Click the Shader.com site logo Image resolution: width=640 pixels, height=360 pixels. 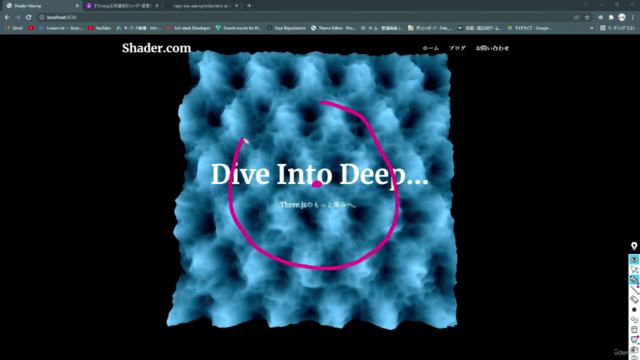tap(156, 48)
